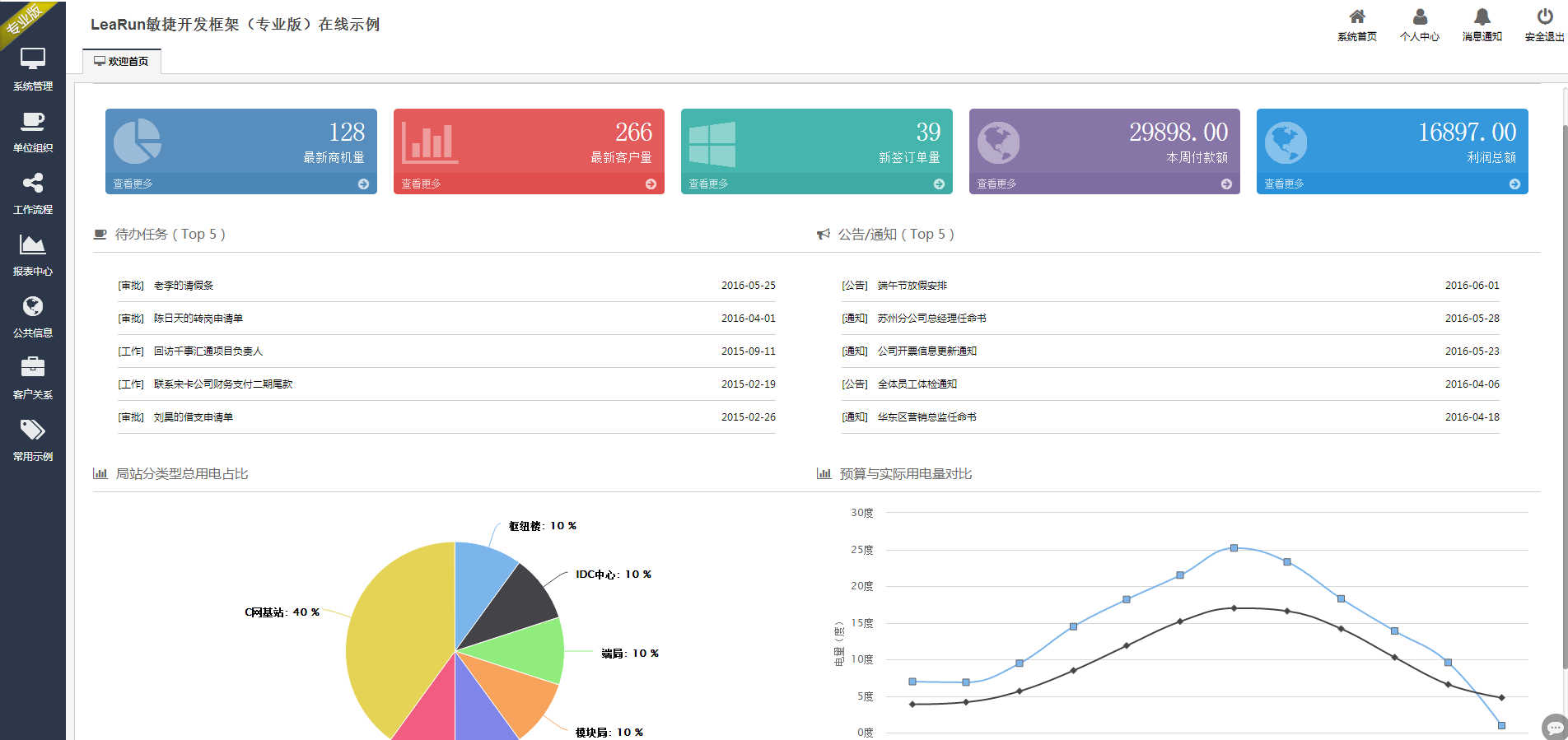Open notice 苏州分公司总经理任命书
The height and width of the screenshot is (740, 1568).
[x=932, y=319]
